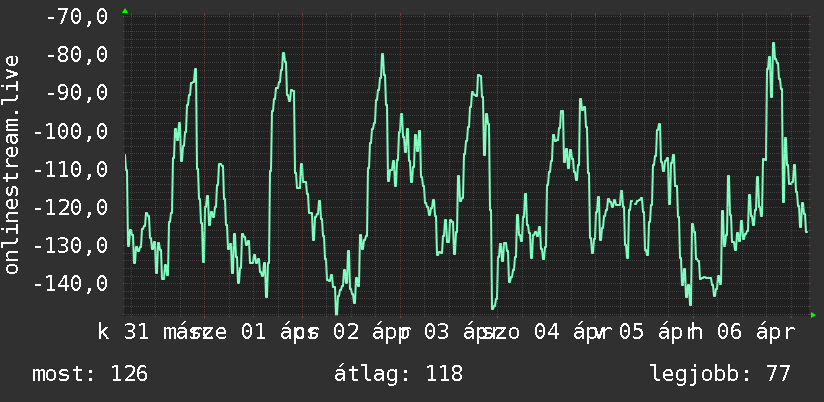
Task: Click the 'legjobb: 77' best value
Action: pyautogui.click(x=720, y=374)
